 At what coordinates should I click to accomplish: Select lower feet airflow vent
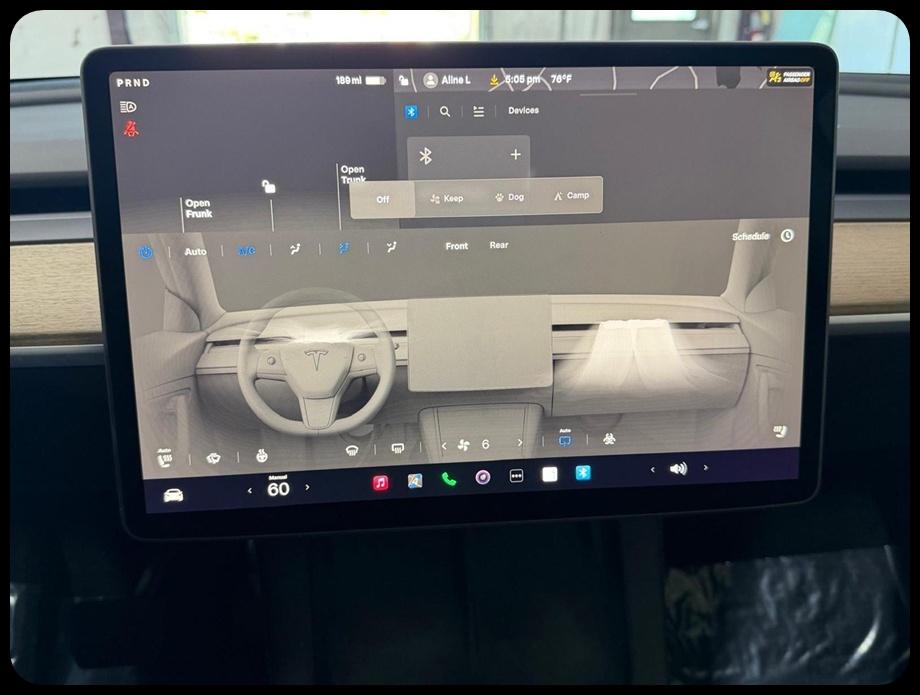(x=392, y=248)
